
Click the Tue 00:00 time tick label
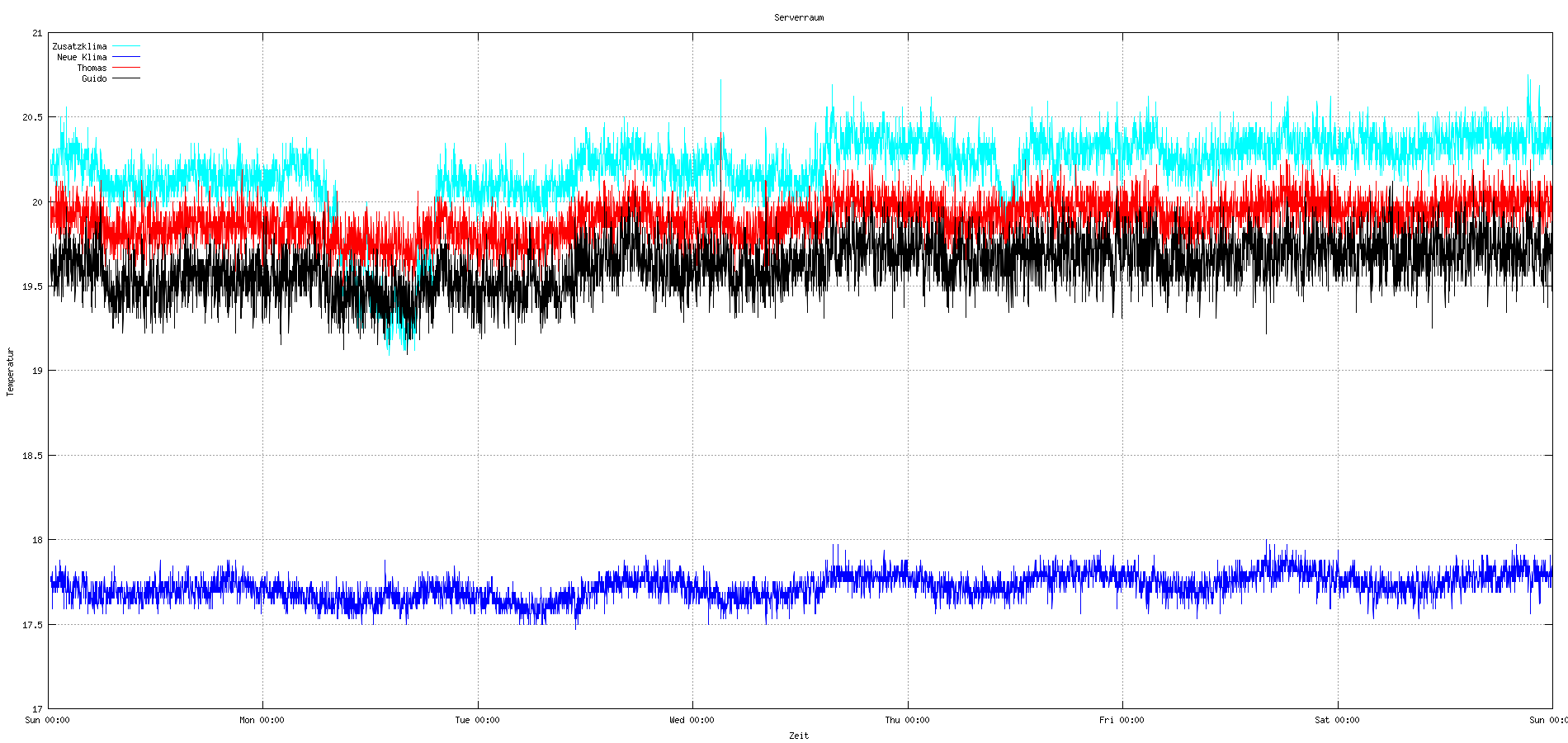pyautogui.click(x=477, y=720)
